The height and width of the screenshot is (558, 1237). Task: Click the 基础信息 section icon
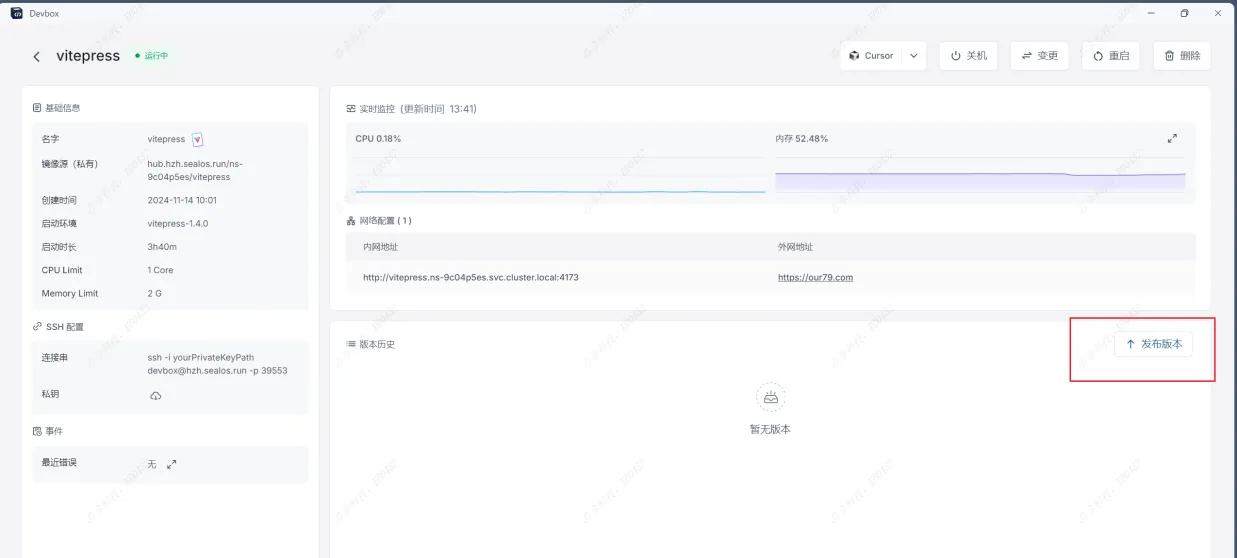pyautogui.click(x=37, y=107)
